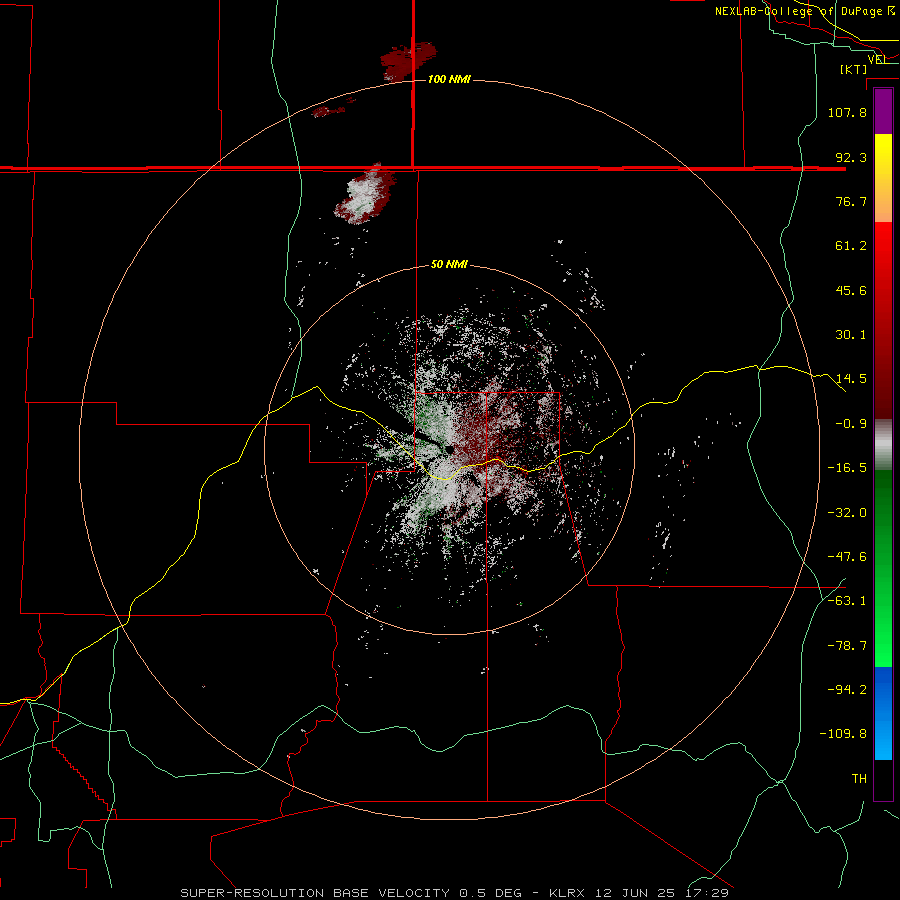Image resolution: width=900 pixels, height=900 pixels.
Task: Select the -0.9 legend value
Action: click(x=851, y=424)
